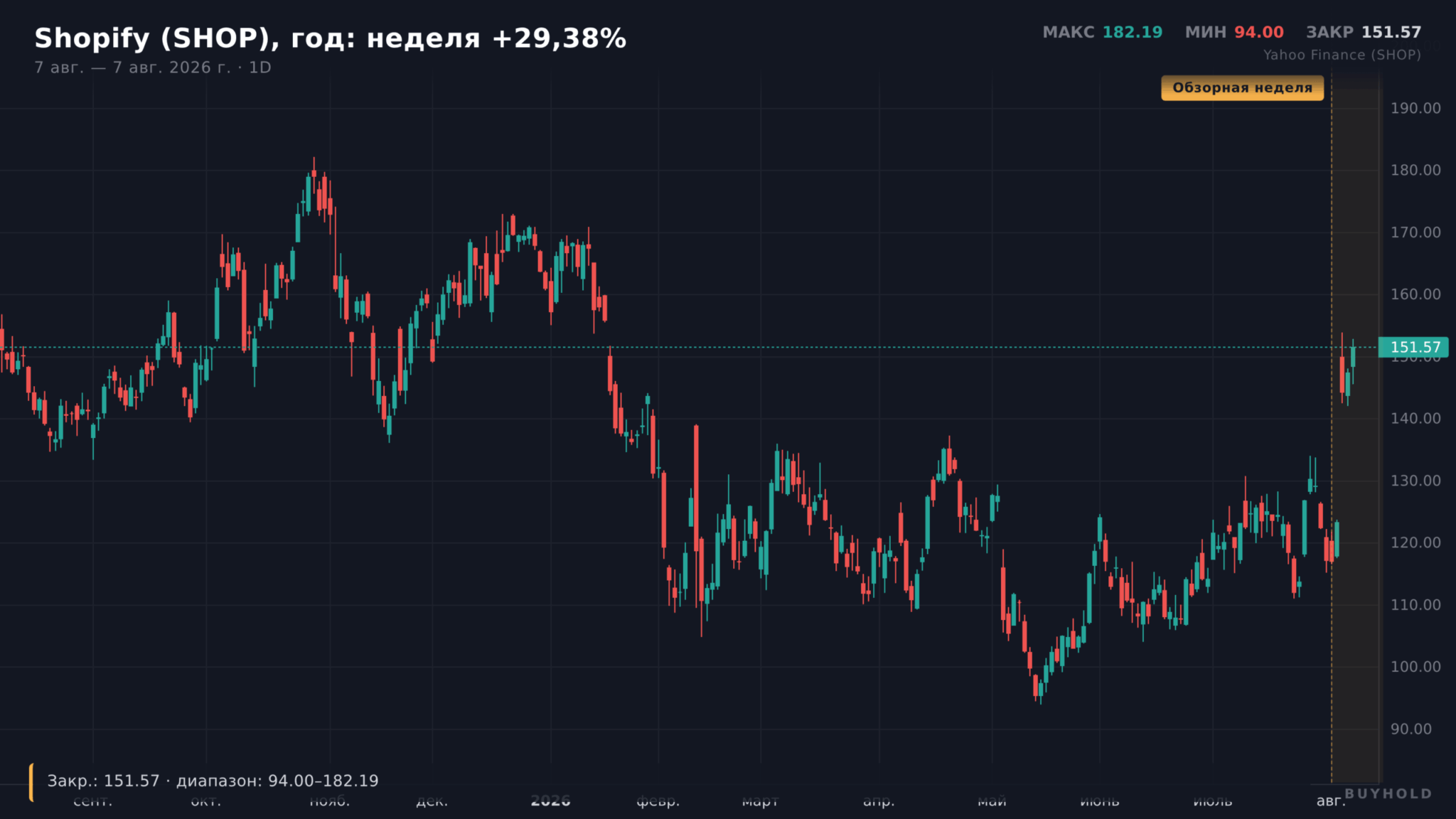Viewport: 1456px width, 819px height.
Task: Click the shaded review-week band on the chart
Action: coord(1355,427)
